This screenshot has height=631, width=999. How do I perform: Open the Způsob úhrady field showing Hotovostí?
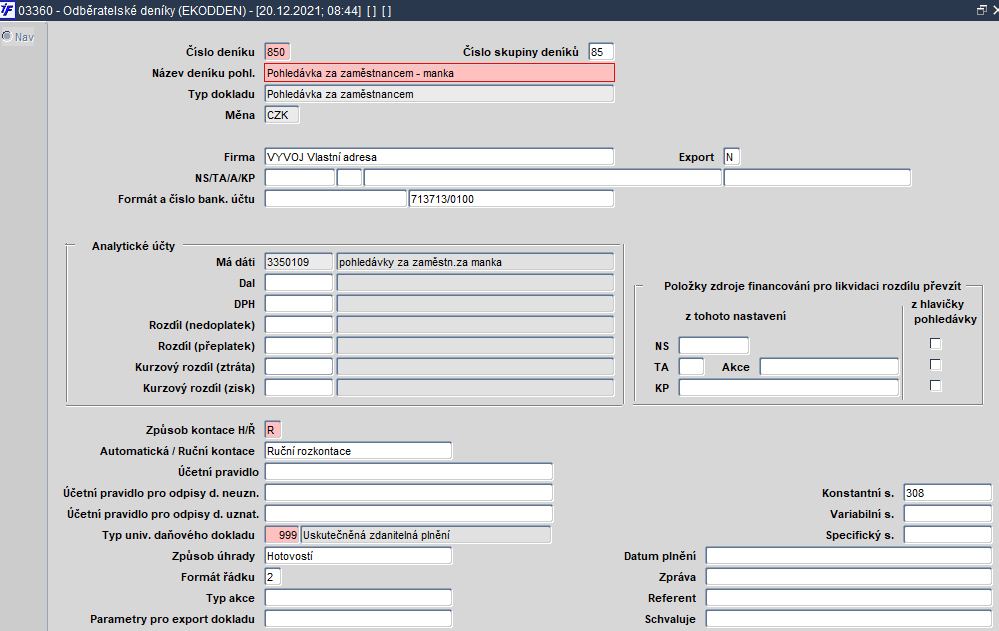[x=358, y=556]
